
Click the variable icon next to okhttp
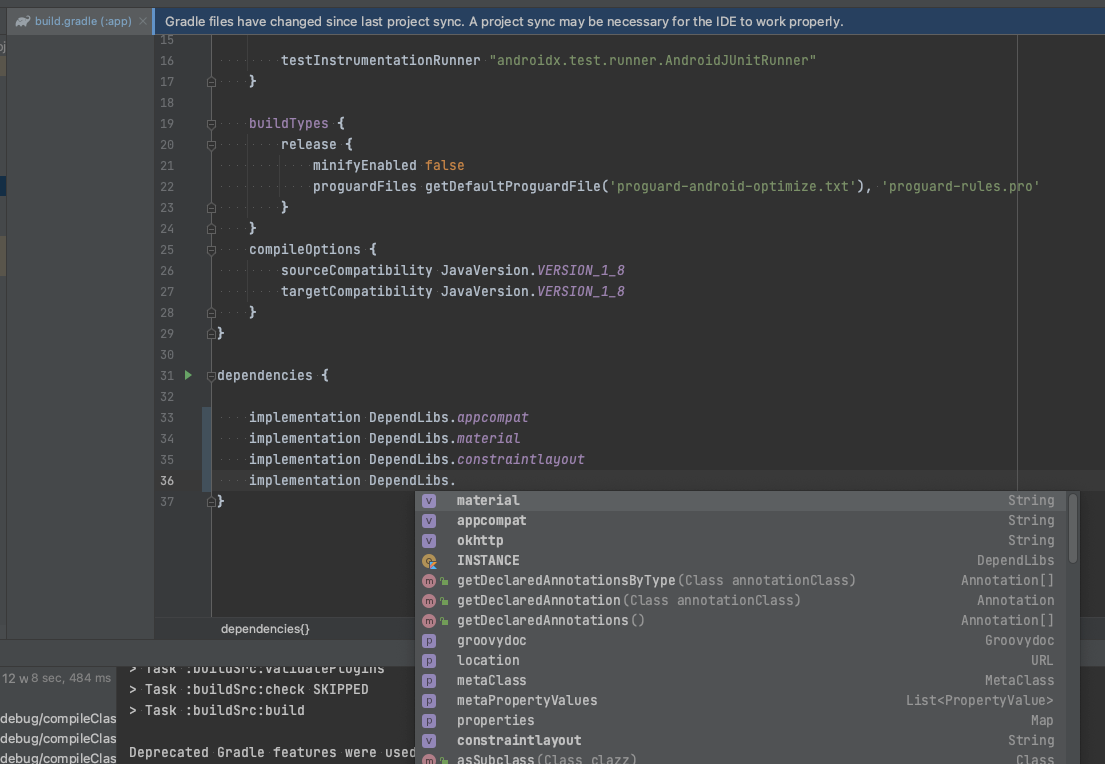[429, 540]
